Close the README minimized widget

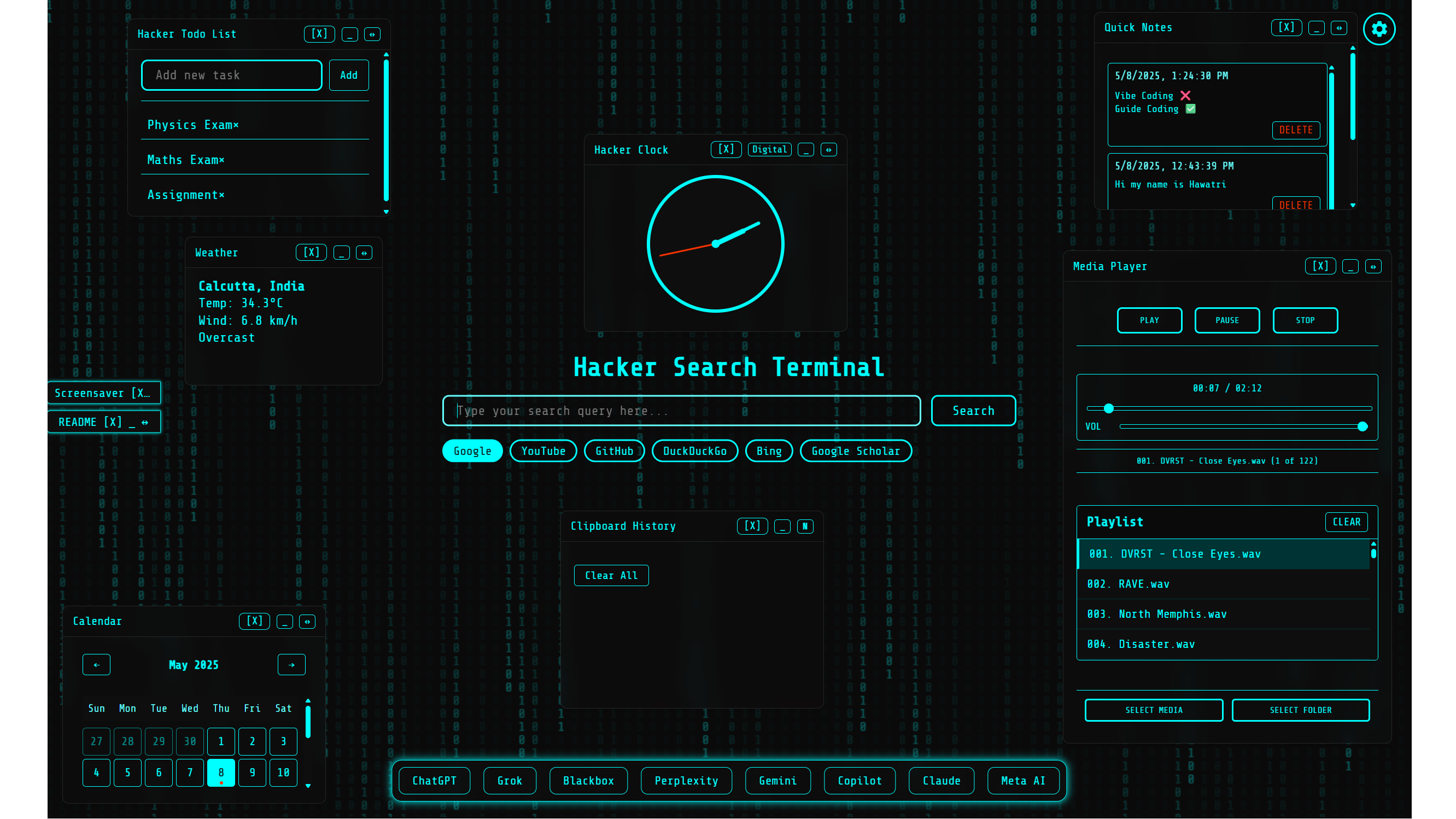(113, 422)
